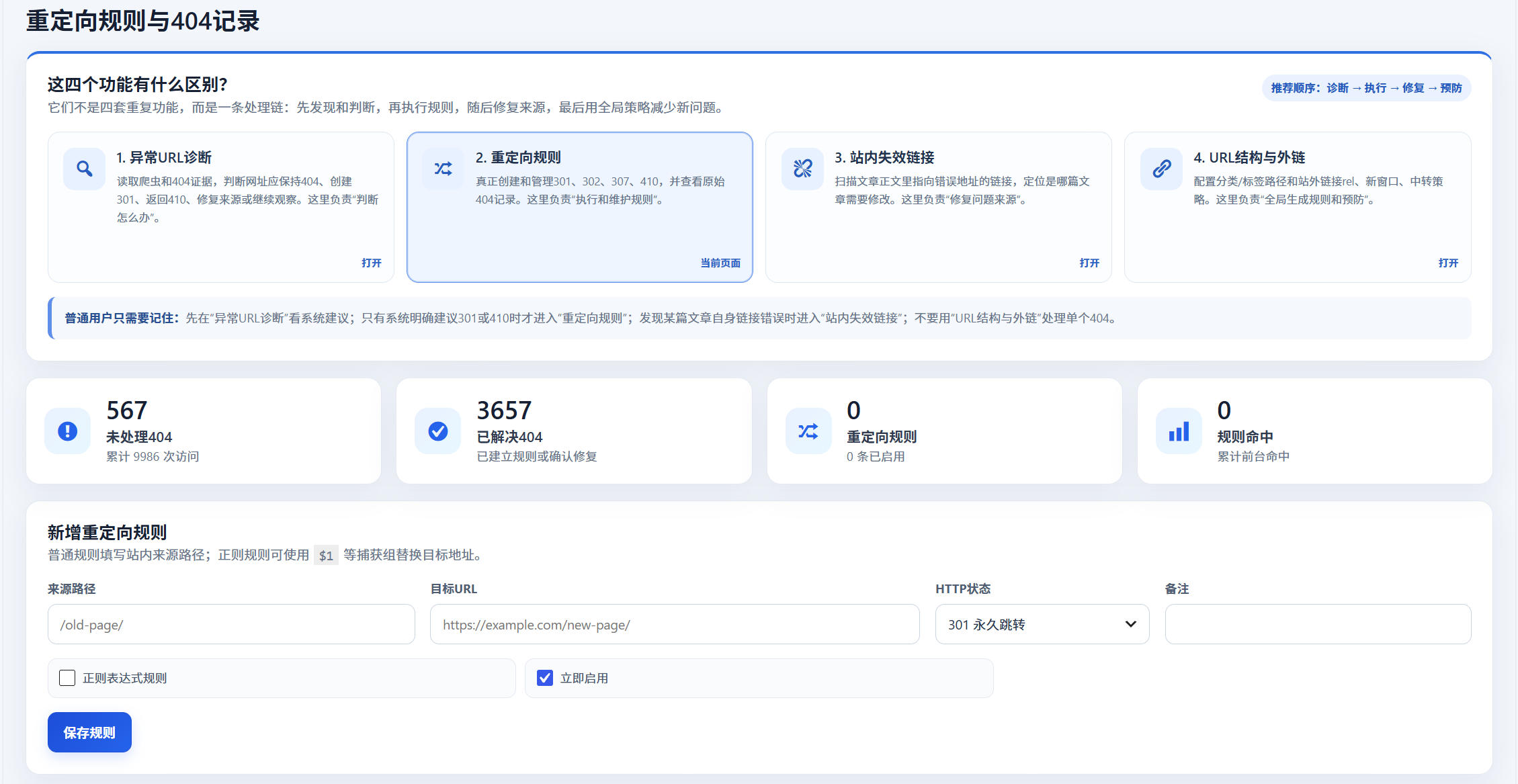This screenshot has height=784, width=1518.
Task: Enable the 正则表达式规则 checkbox
Action: pos(67,678)
